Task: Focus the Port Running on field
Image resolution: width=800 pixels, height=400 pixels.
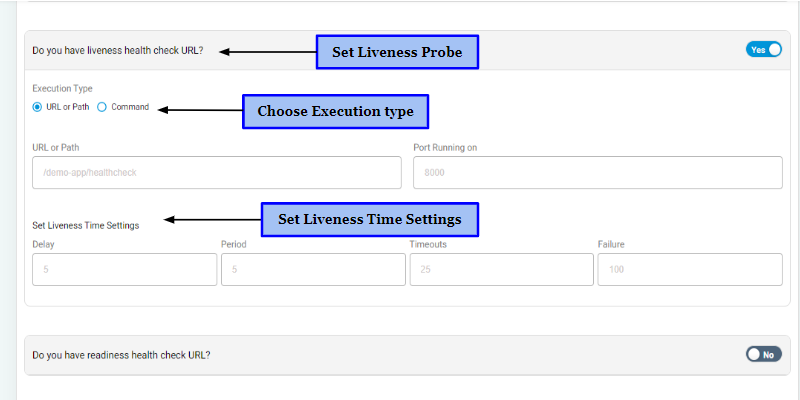Action: click(597, 172)
